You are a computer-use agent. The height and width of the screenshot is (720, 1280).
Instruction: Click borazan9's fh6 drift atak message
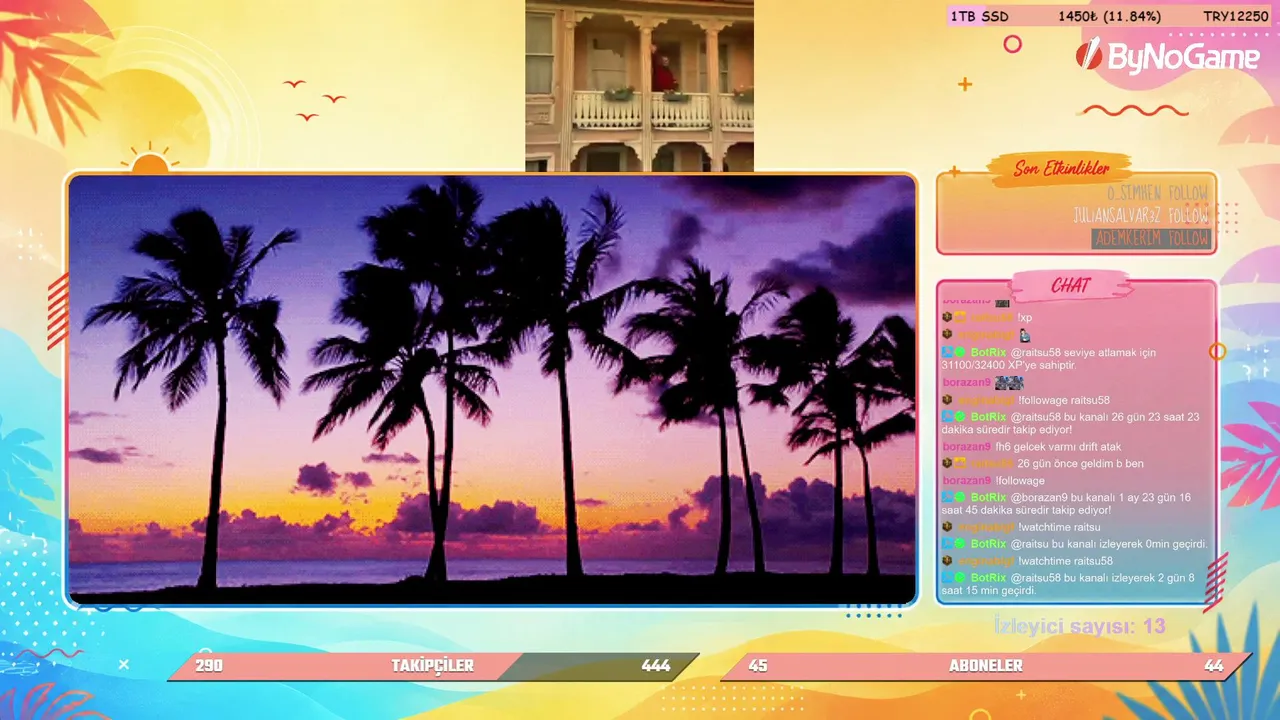pyautogui.click(x=1058, y=447)
